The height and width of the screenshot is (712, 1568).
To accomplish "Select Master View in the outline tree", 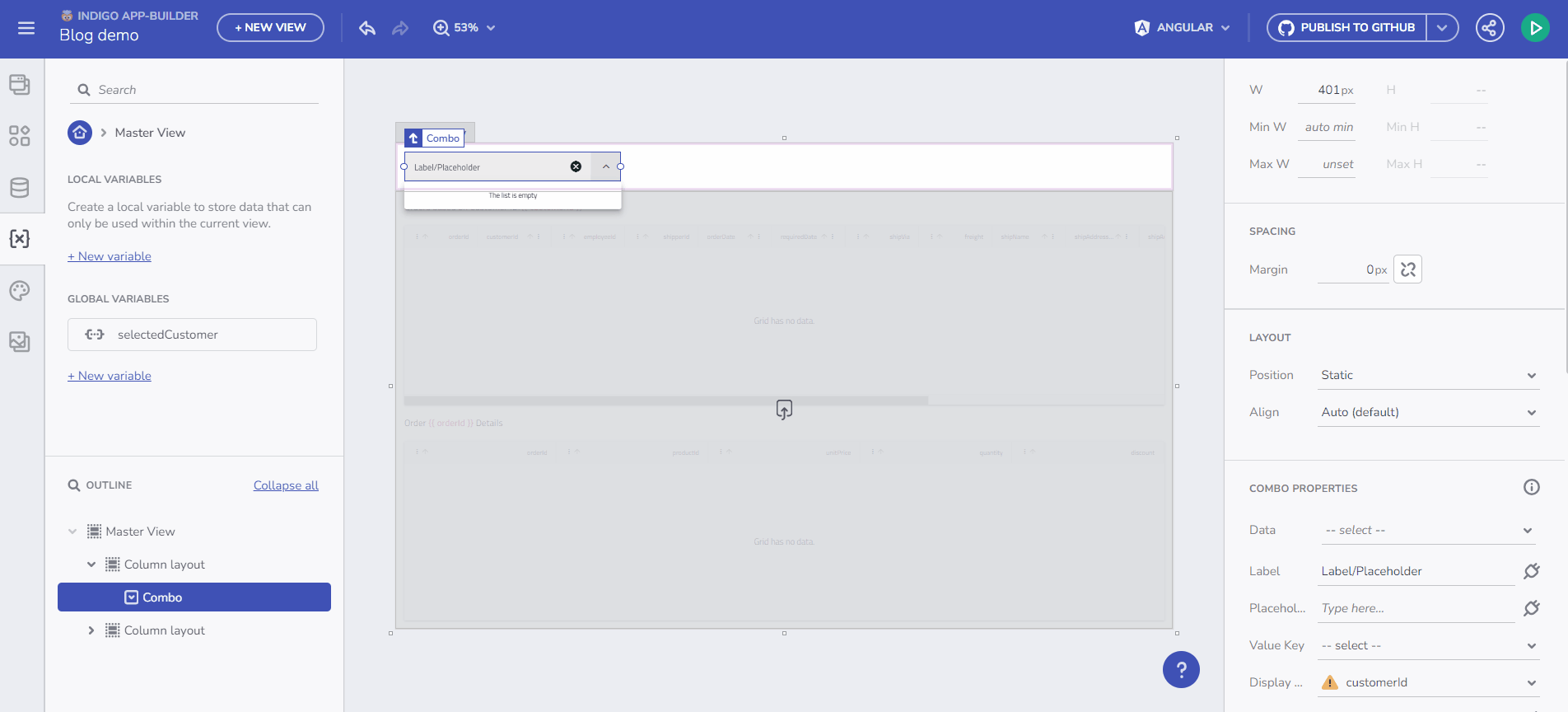I will tap(140, 532).
